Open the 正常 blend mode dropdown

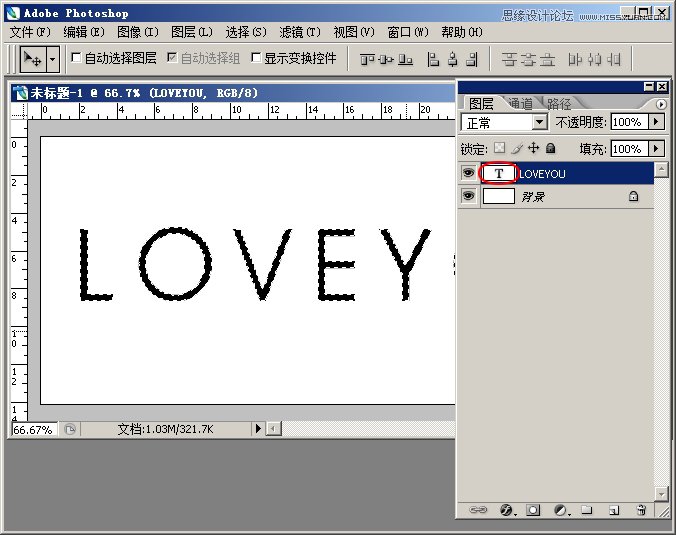click(x=539, y=122)
